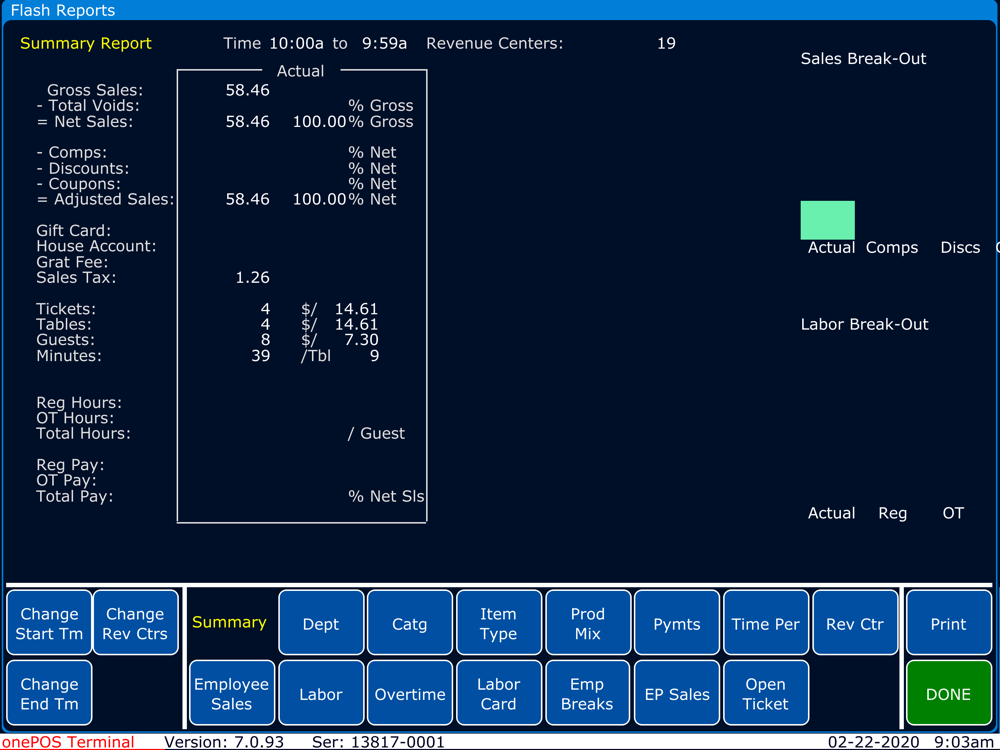Click the Grat Fee label
Viewport: 1000px width, 750px height.
pos(72,261)
